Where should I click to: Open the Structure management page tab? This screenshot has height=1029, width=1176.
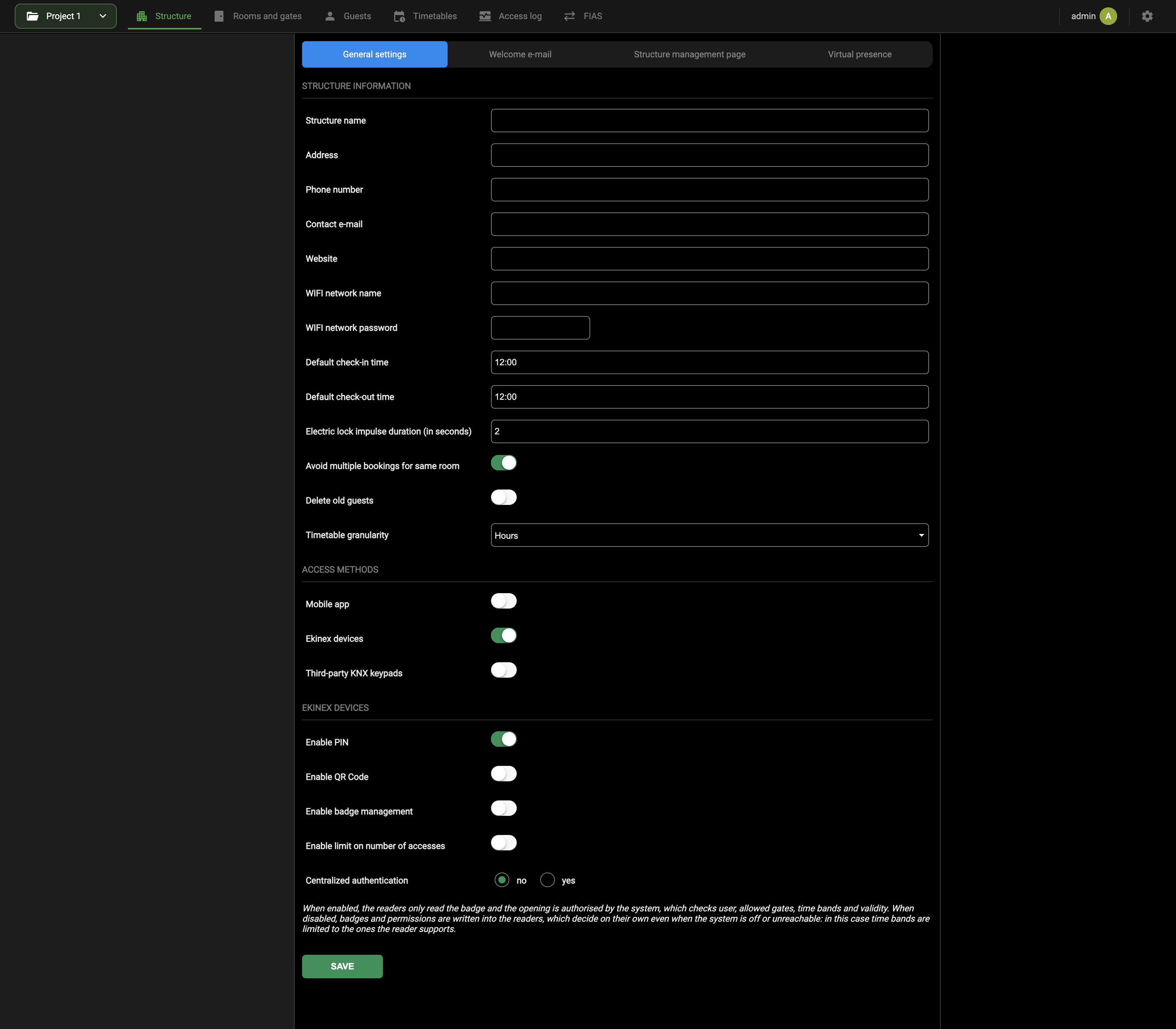tap(689, 54)
